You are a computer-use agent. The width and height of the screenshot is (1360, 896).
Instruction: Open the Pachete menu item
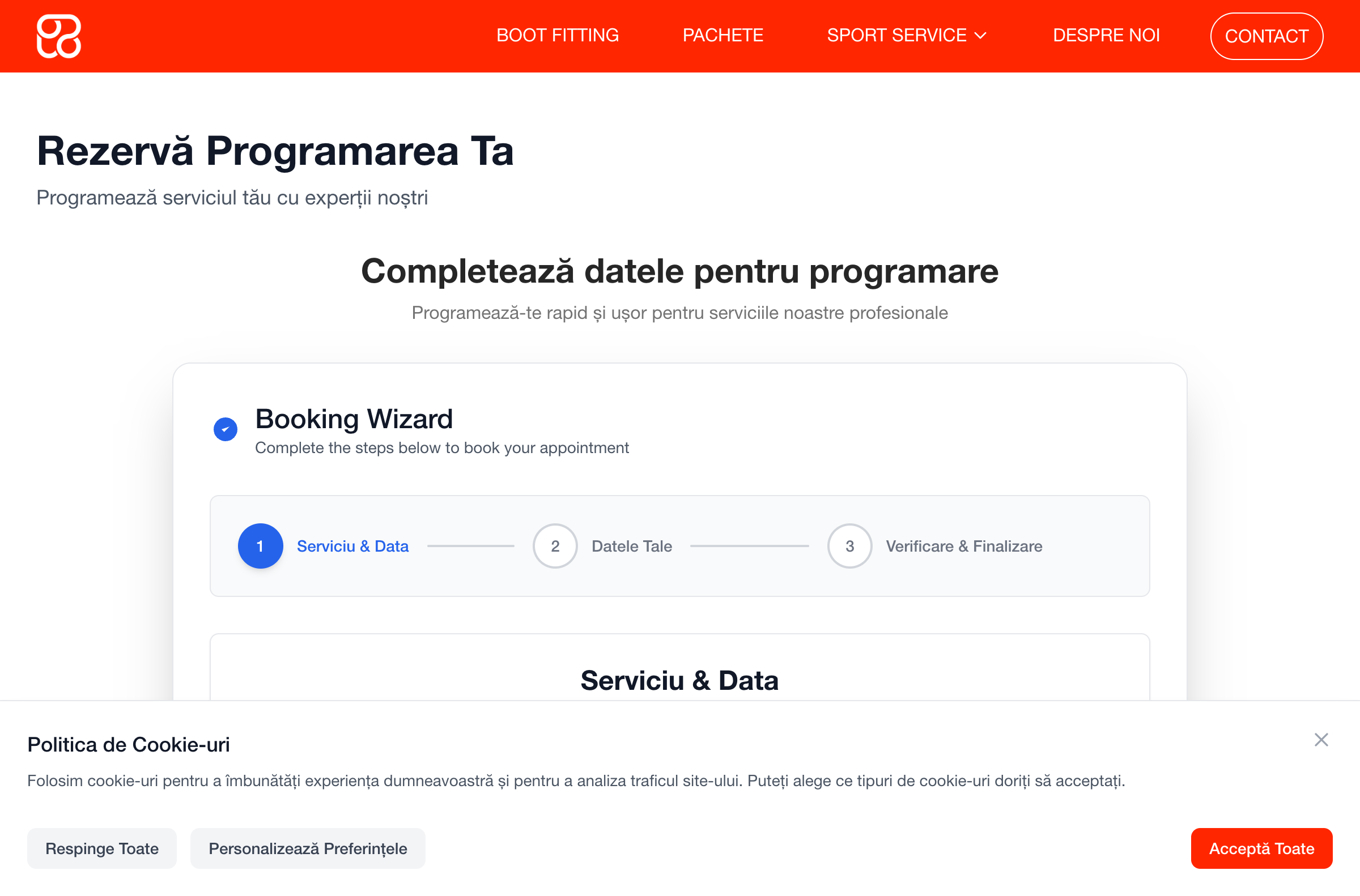coord(722,36)
